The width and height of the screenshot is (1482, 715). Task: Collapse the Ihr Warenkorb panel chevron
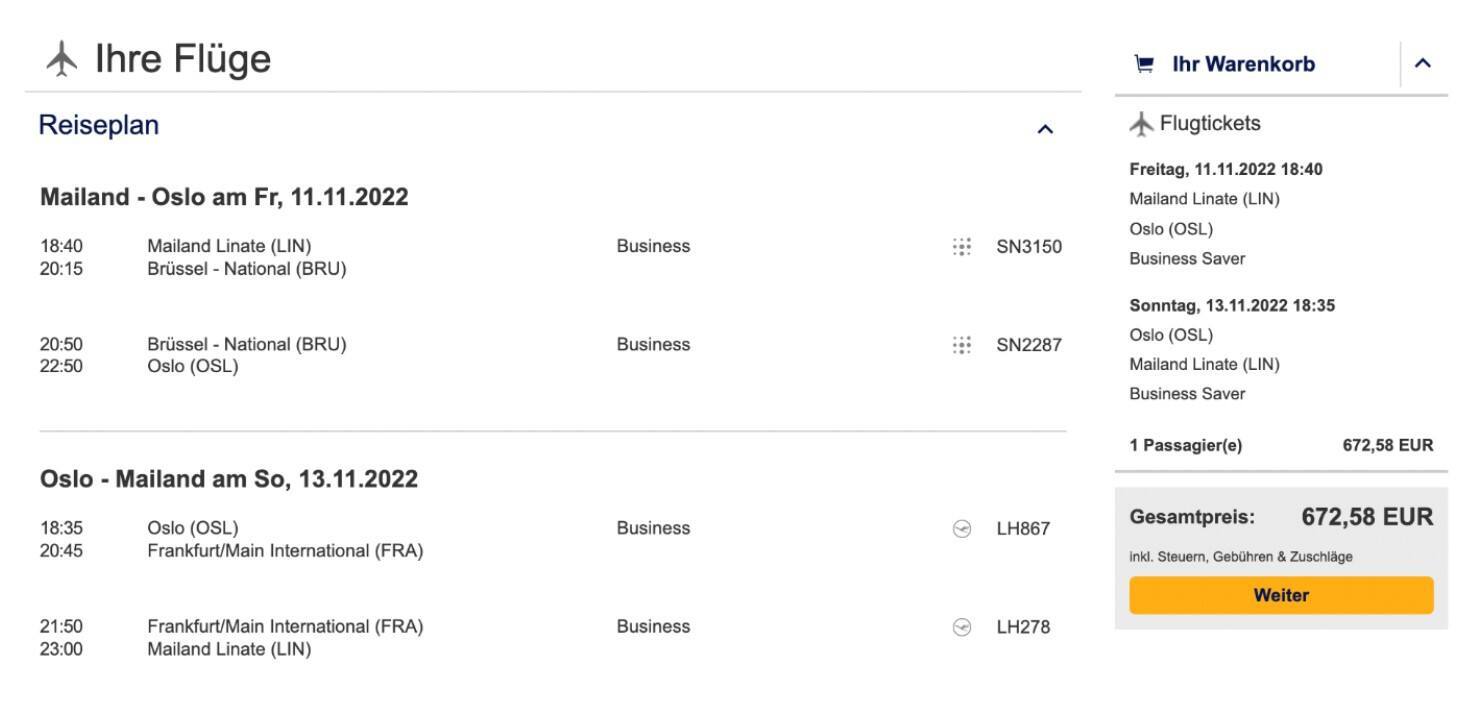click(x=1423, y=64)
